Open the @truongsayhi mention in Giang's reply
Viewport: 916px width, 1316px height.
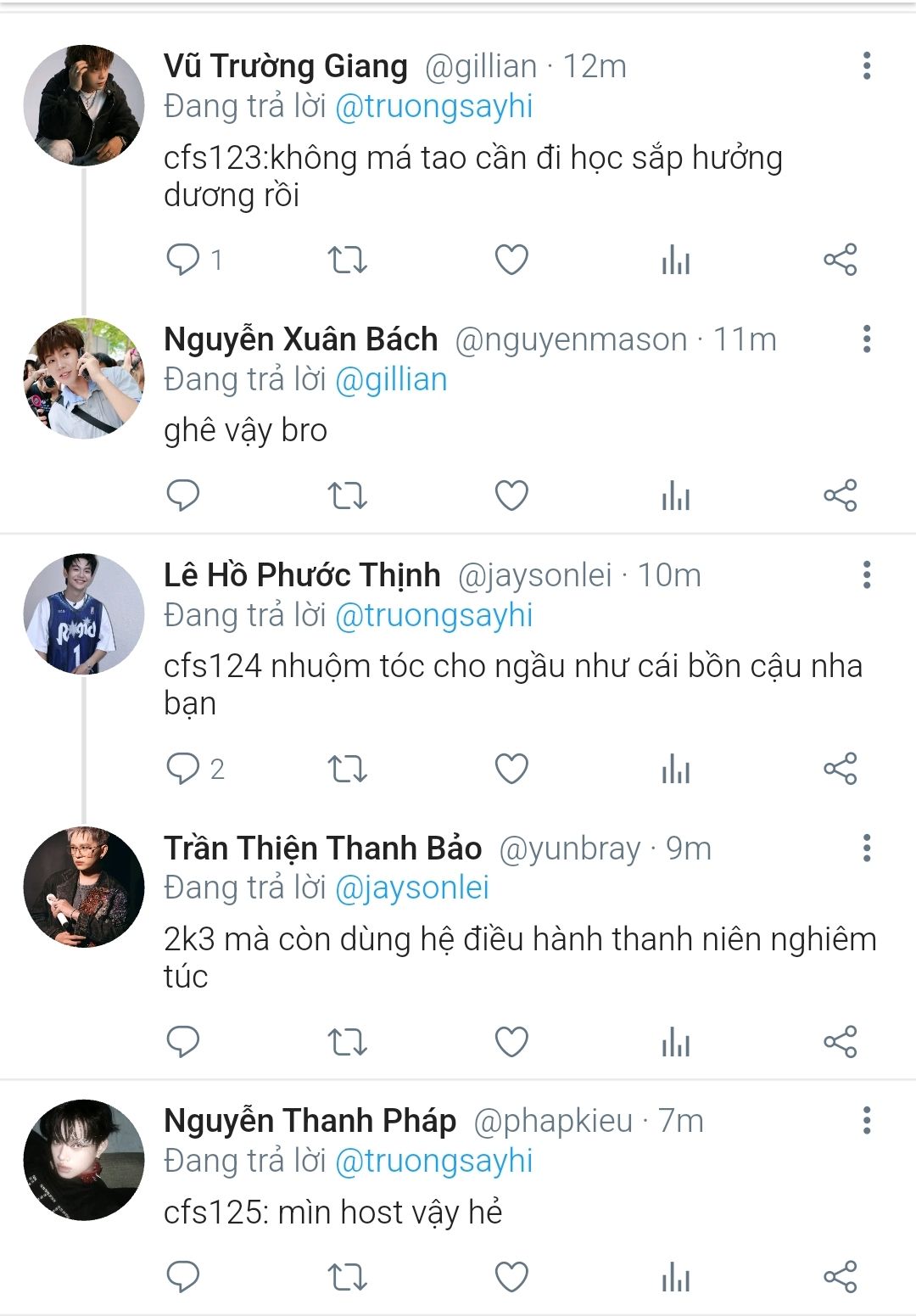click(434, 107)
